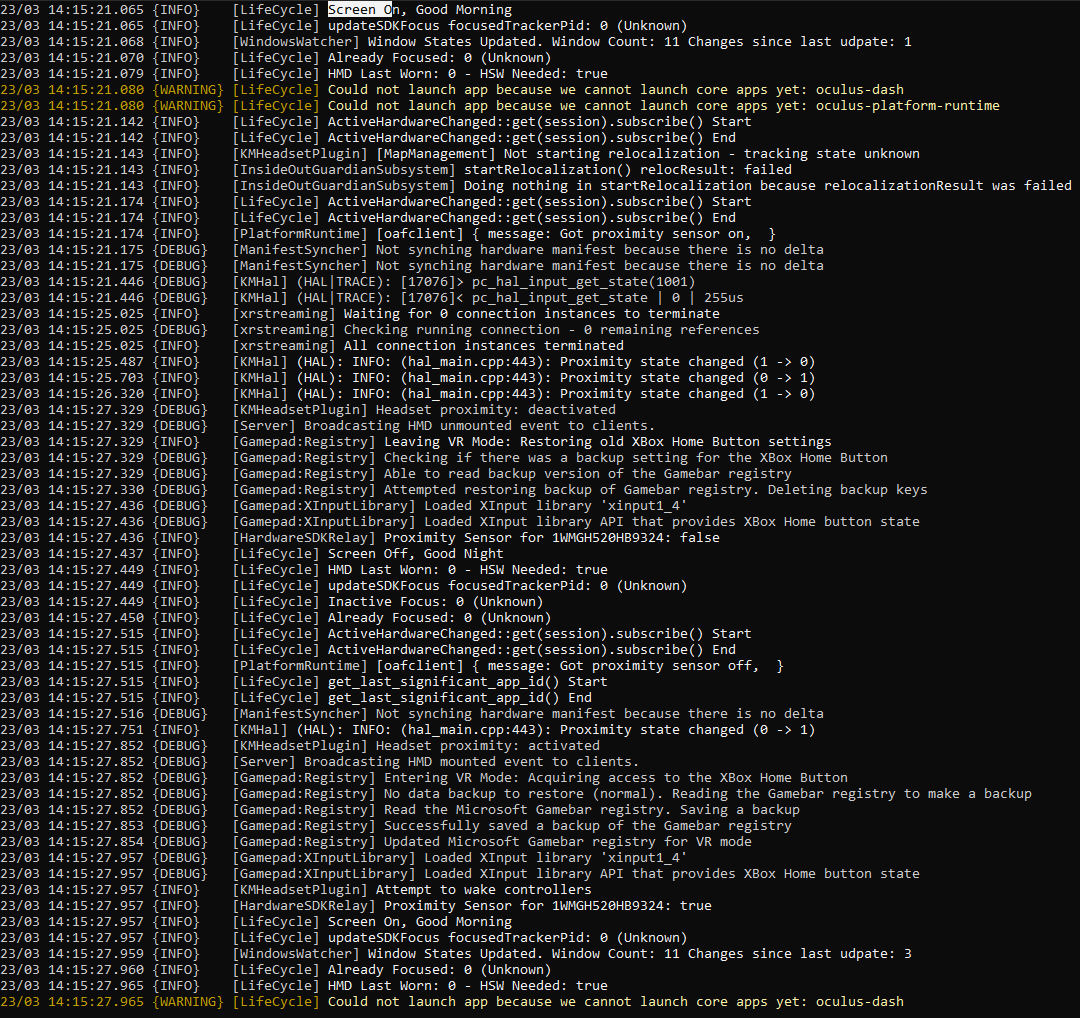Select 'get_last_significant_app_id() Start' line
Screen dimensions: 1080x1018
coord(304,681)
